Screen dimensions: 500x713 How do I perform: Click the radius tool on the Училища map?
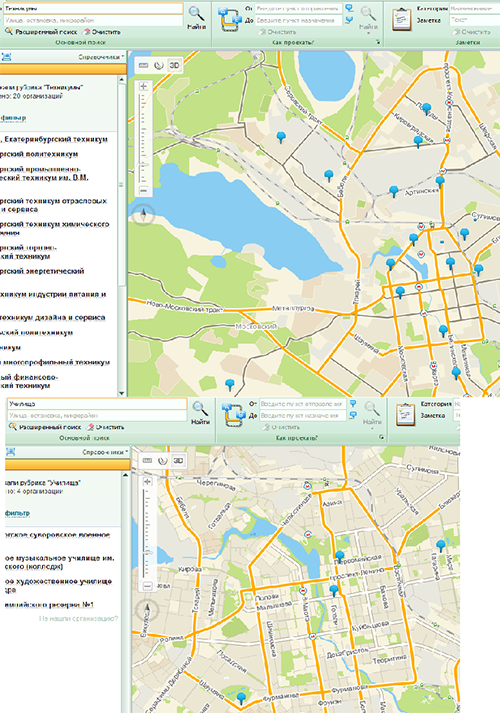click(x=162, y=461)
